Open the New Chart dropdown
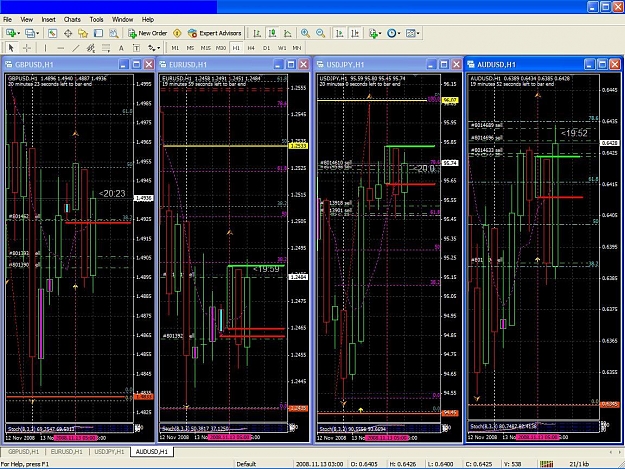The height and width of the screenshot is (469, 625). (x=13, y=33)
